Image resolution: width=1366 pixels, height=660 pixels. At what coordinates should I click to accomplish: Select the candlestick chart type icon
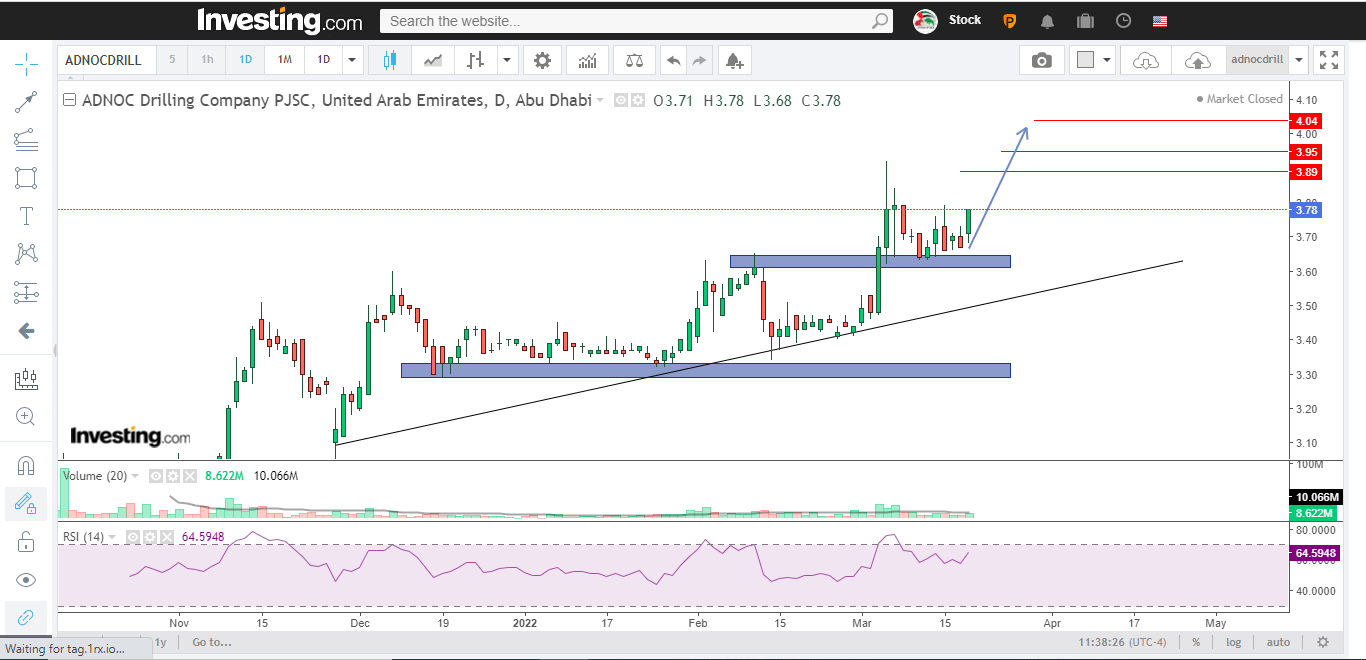(390, 60)
